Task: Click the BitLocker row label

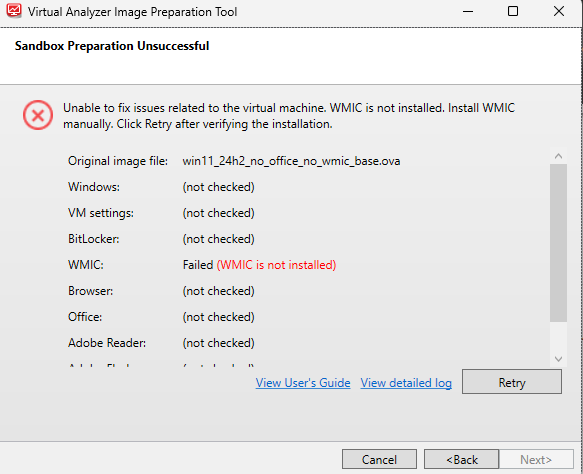Action: (94, 239)
